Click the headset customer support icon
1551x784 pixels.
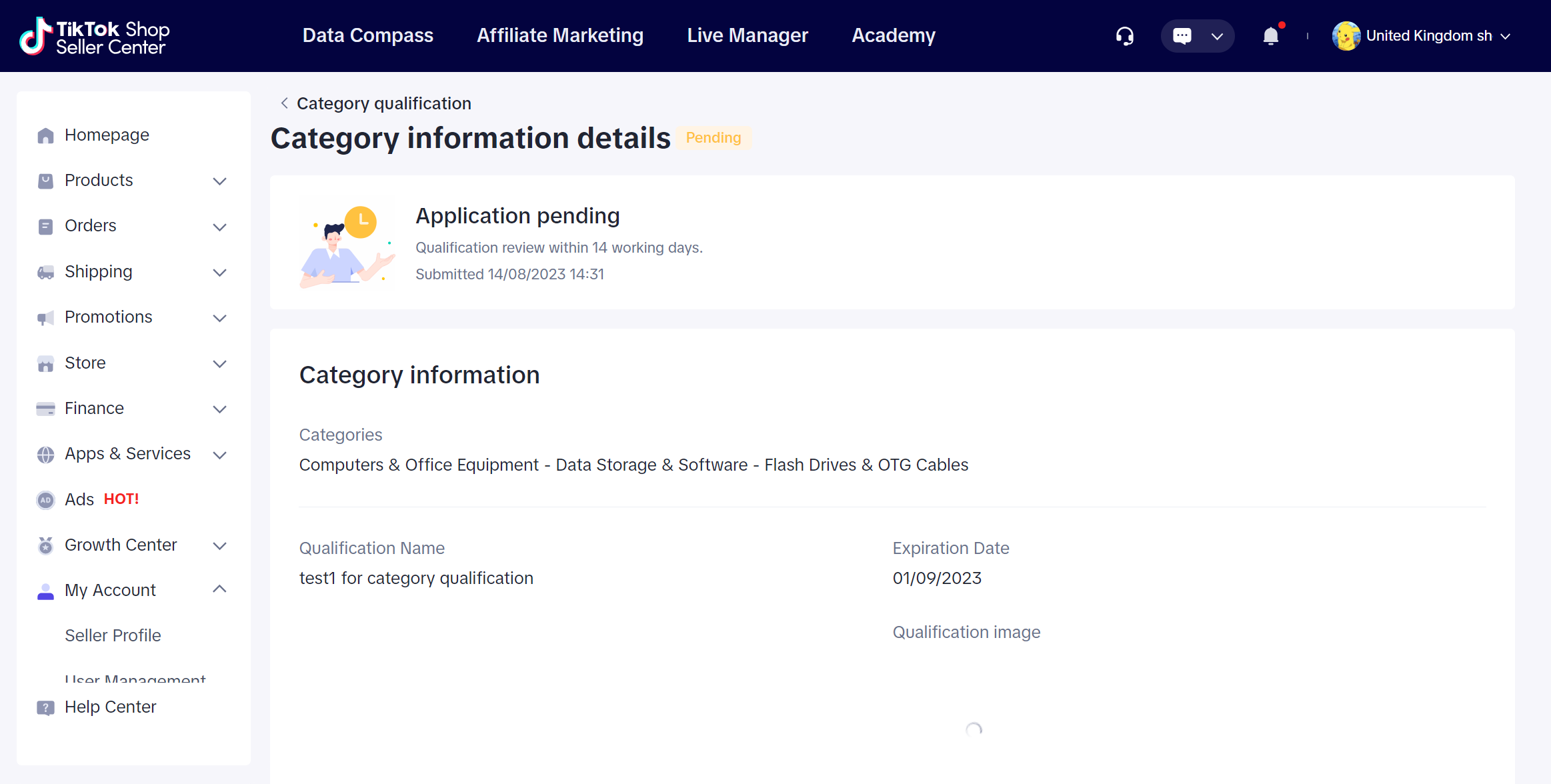tap(1124, 36)
